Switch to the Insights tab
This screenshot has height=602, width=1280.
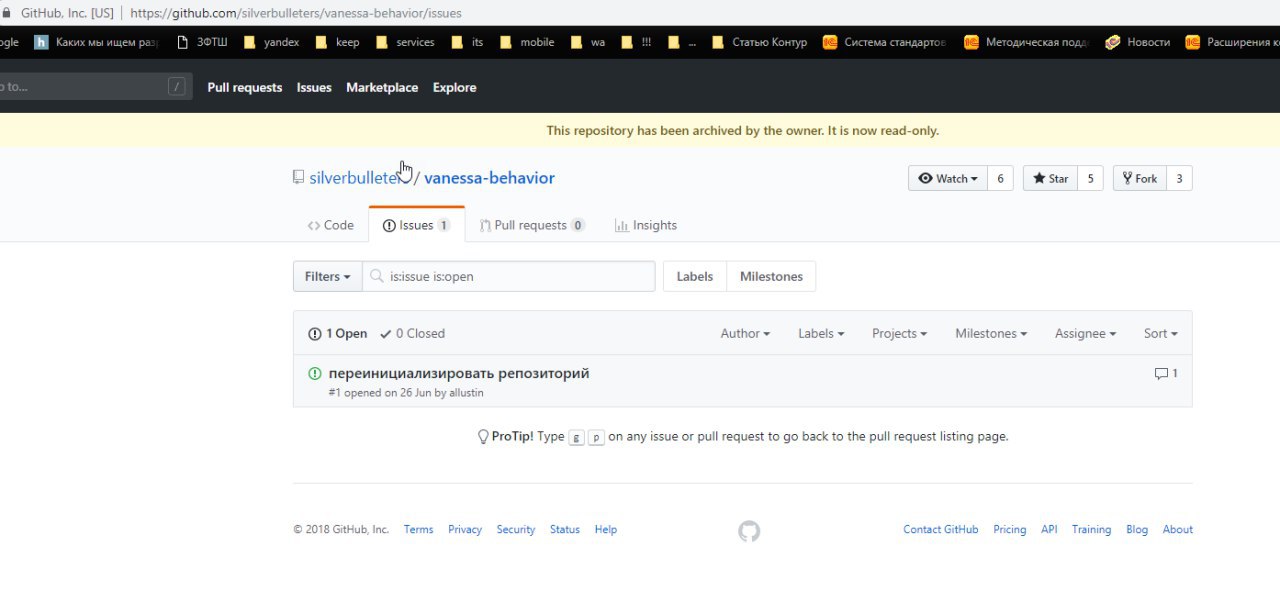[x=646, y=225]
